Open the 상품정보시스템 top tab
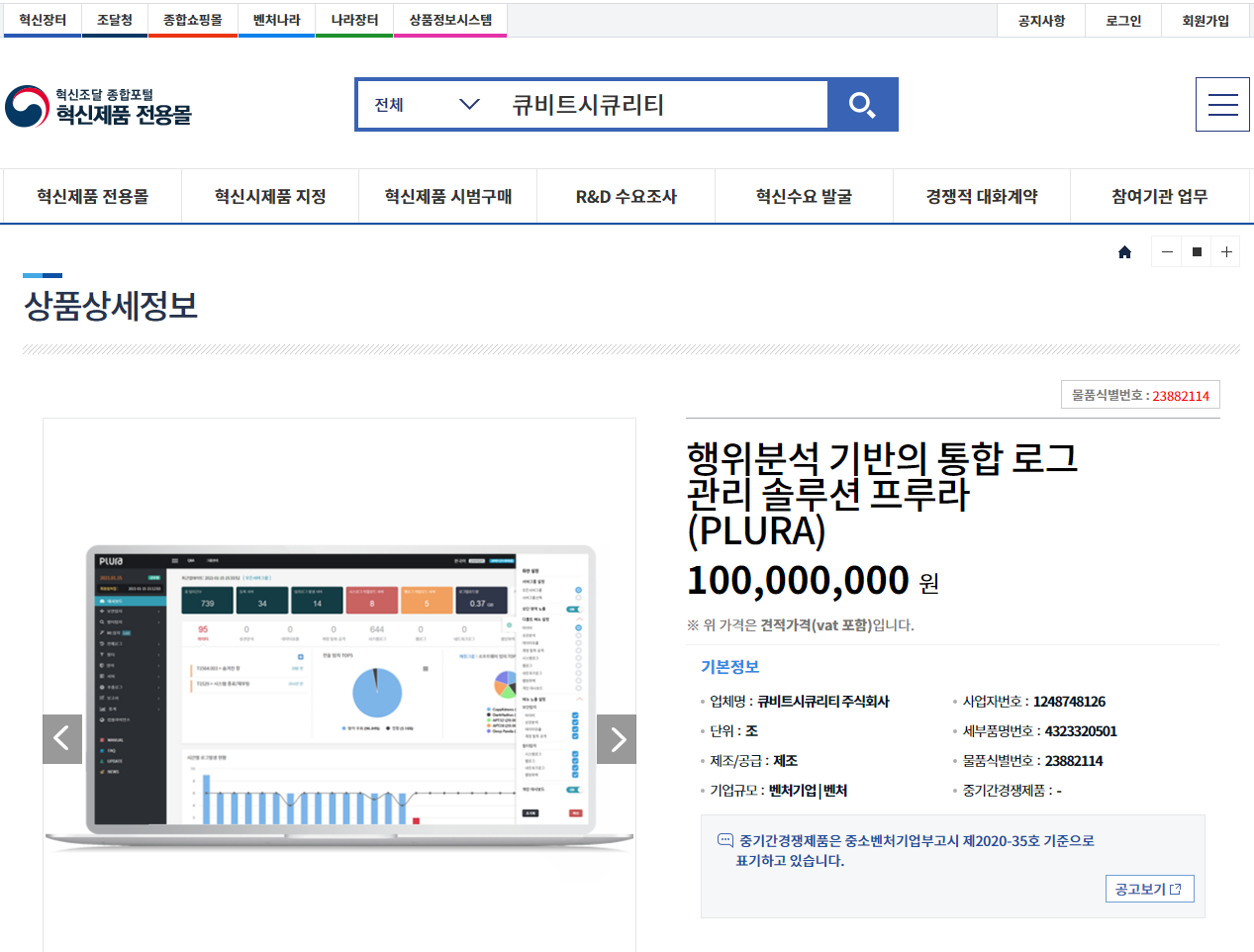This screenshot has height=952, width=1254. [x=450, y=20]
